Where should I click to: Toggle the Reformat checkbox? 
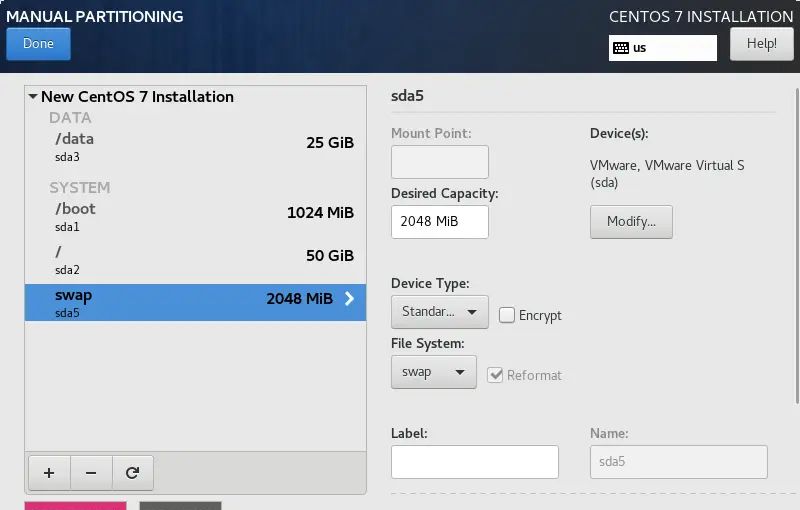click(x=495, y=375)
